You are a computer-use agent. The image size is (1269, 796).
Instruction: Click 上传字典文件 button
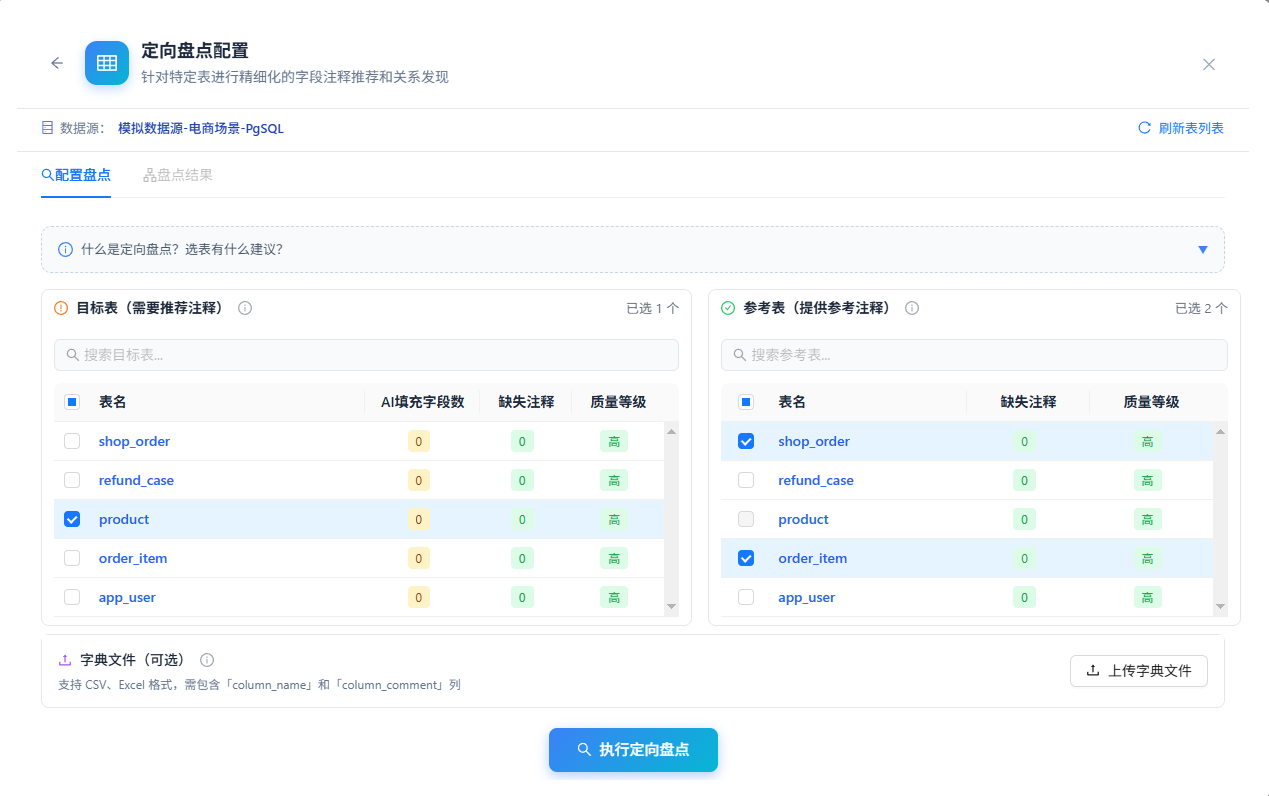point(1139,671)
